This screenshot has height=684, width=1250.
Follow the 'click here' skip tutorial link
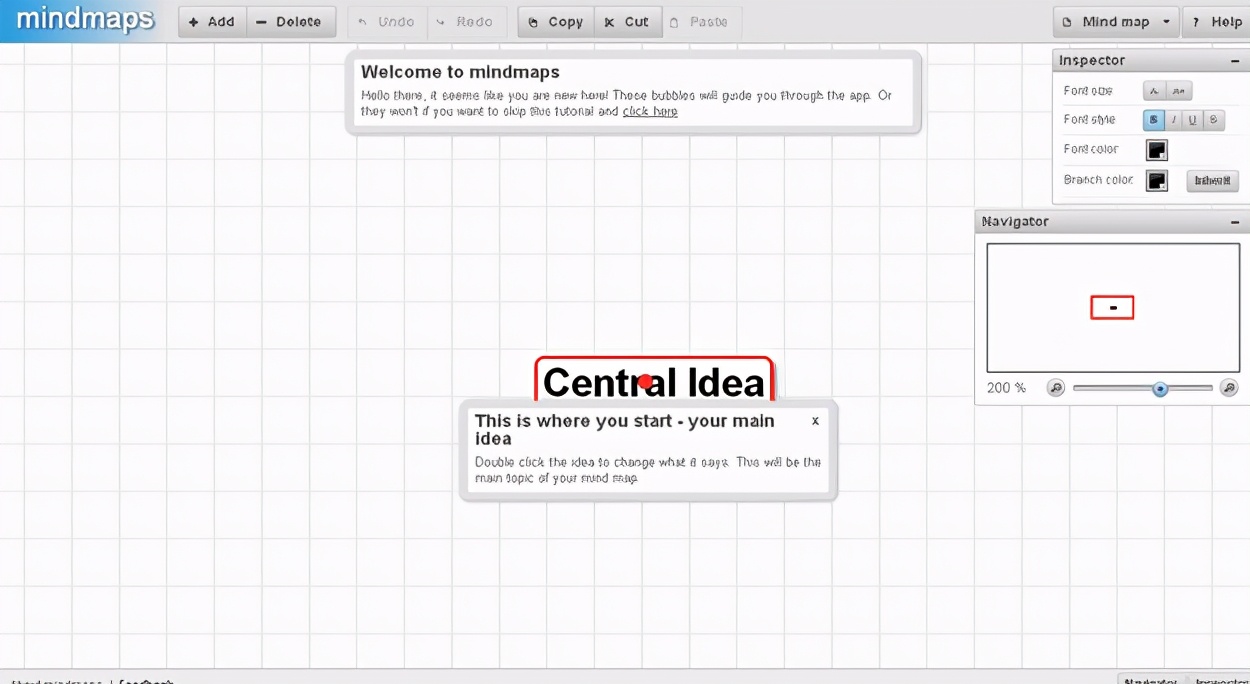tap(650, 111)
